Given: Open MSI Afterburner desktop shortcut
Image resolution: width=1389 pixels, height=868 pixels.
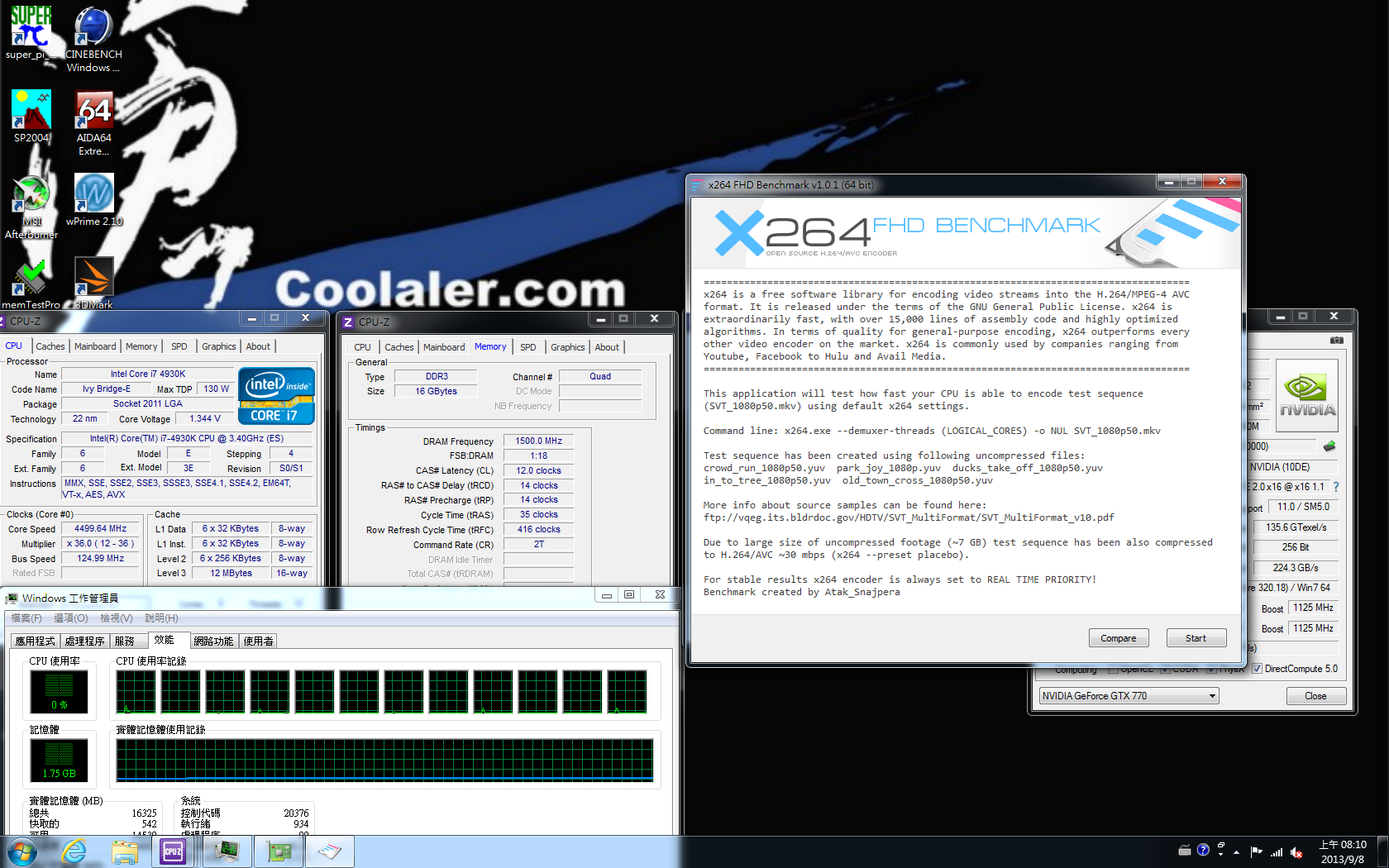Looking at the screenshot, I should 31,207.
